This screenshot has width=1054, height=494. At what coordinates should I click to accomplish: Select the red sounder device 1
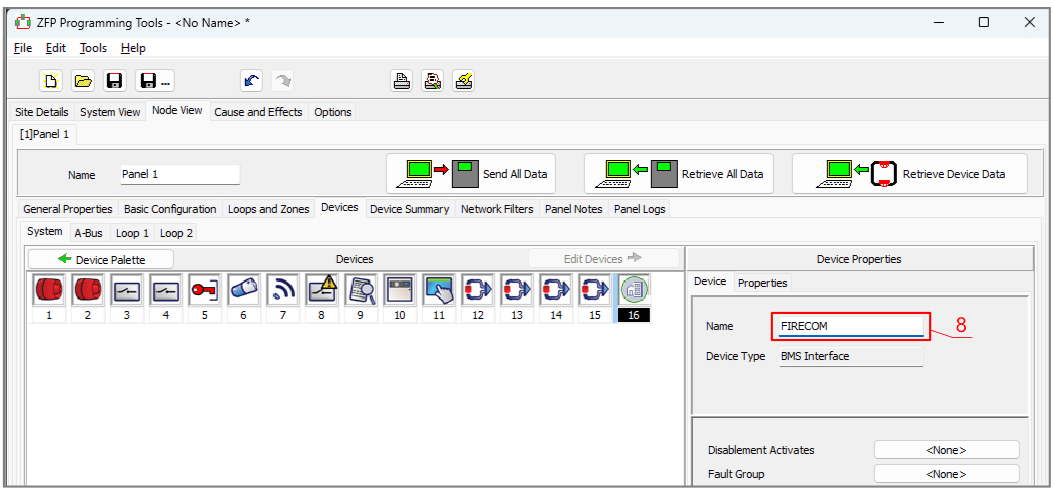pos(48,289)
